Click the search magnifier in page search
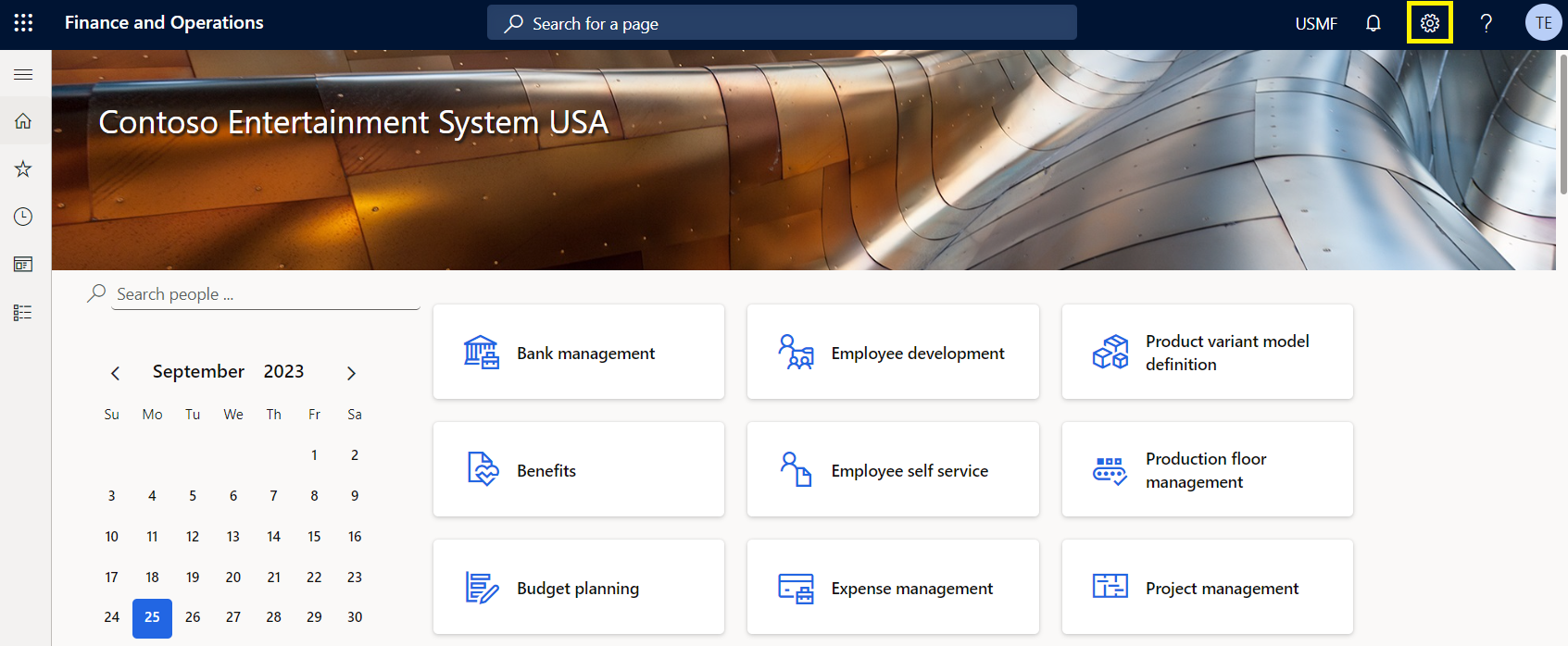This screenshot has height=646, width=1568. tap(514, 23)
